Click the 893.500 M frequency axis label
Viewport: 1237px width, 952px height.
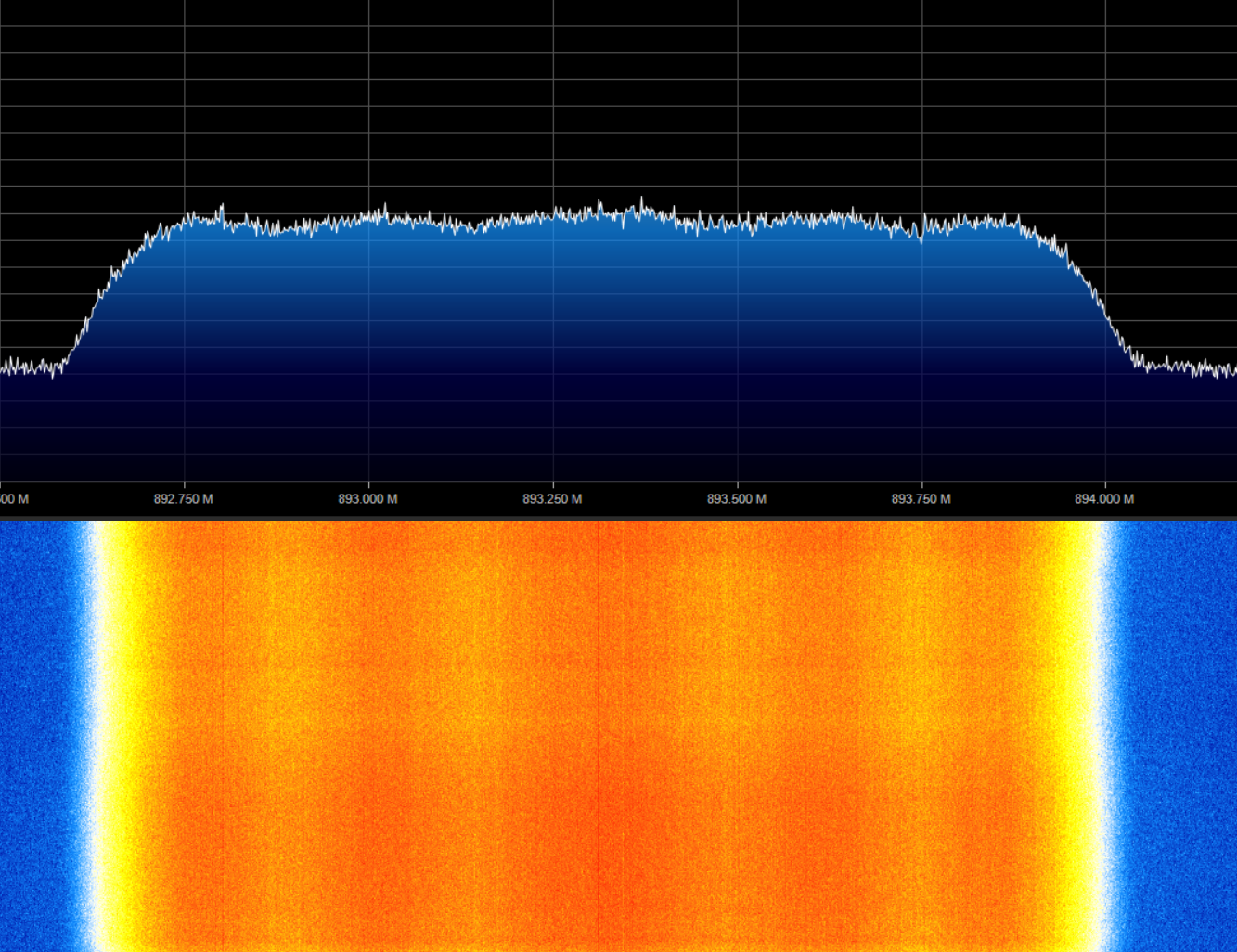pyautogui.click(x=737, y=499)
